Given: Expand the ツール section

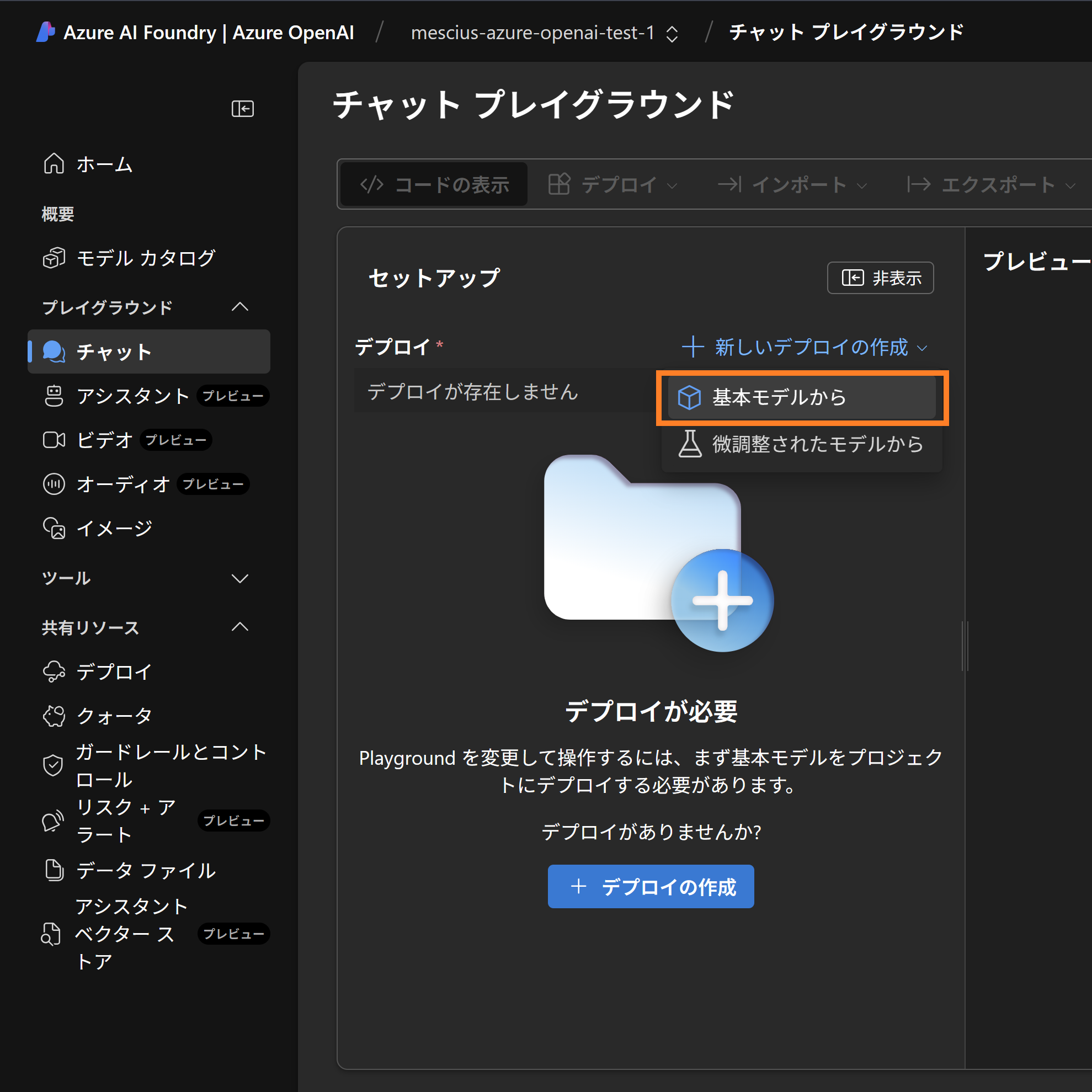Looking at the screenshot, I should 240,578.
